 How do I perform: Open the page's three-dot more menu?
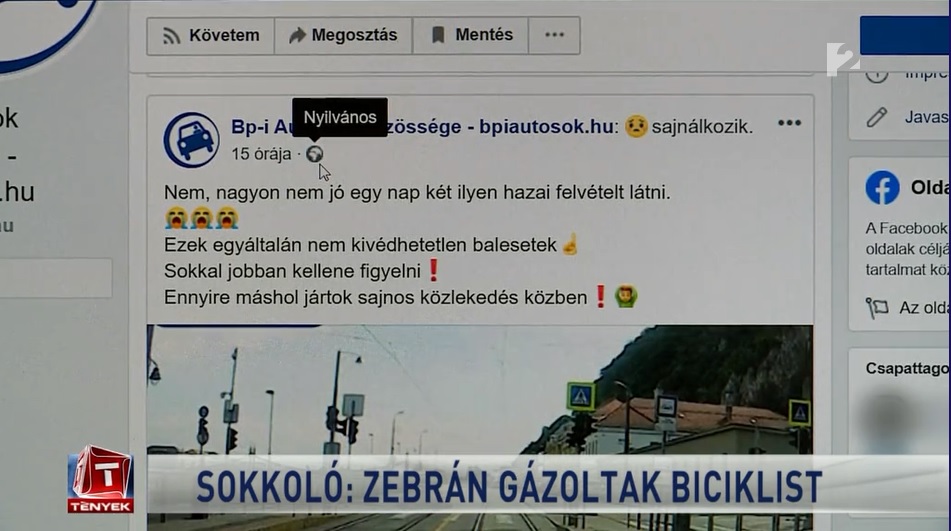(554, 36)
